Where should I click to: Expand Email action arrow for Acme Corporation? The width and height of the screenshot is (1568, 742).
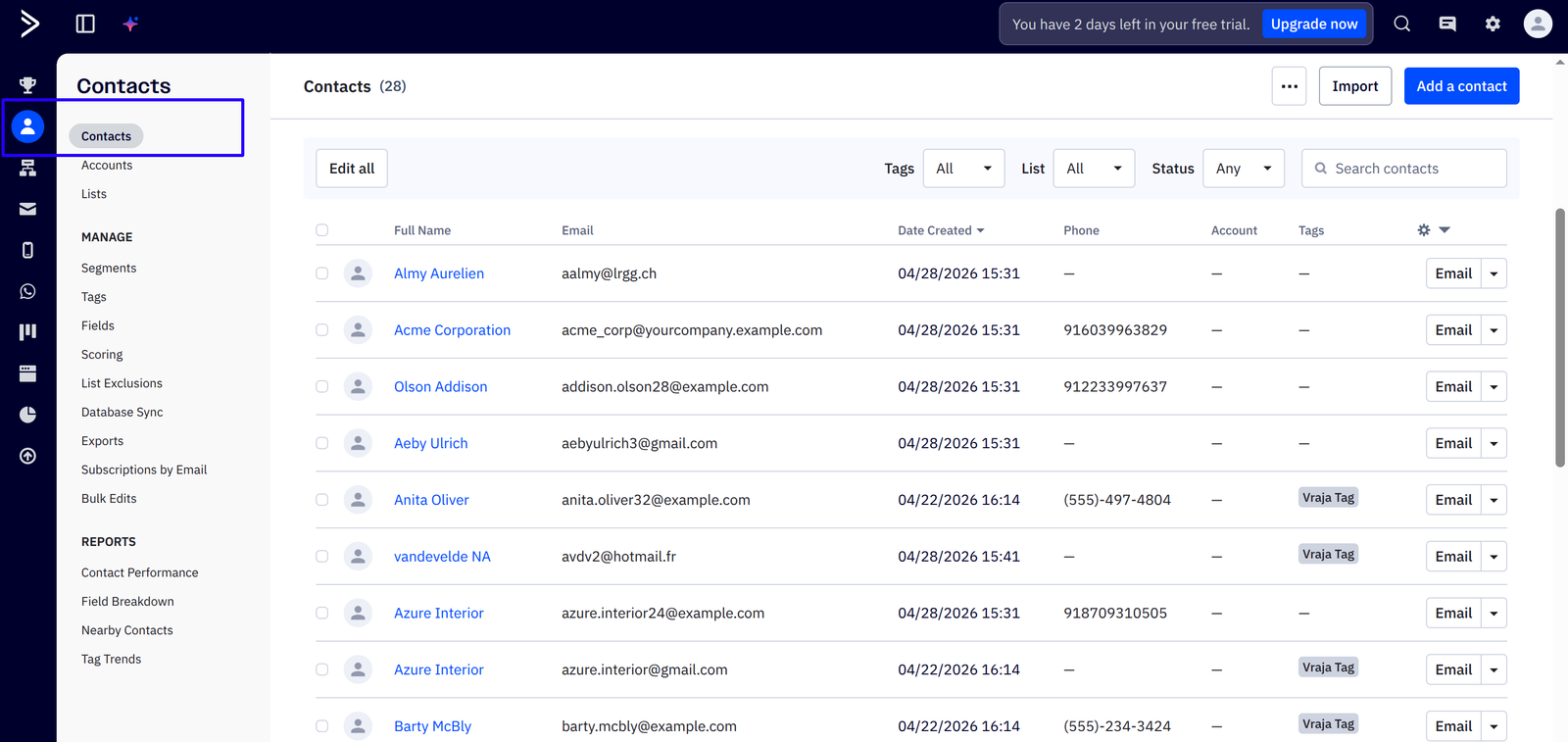pyautogui.click(x=1494, y=330)
